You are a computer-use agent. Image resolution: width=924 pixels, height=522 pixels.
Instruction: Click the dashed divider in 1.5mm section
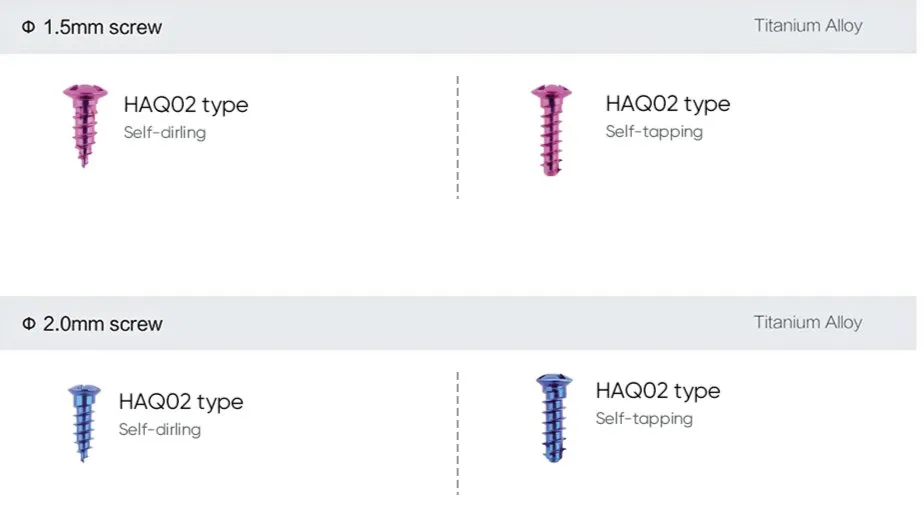pyautogui.click(x=458, y=137)
